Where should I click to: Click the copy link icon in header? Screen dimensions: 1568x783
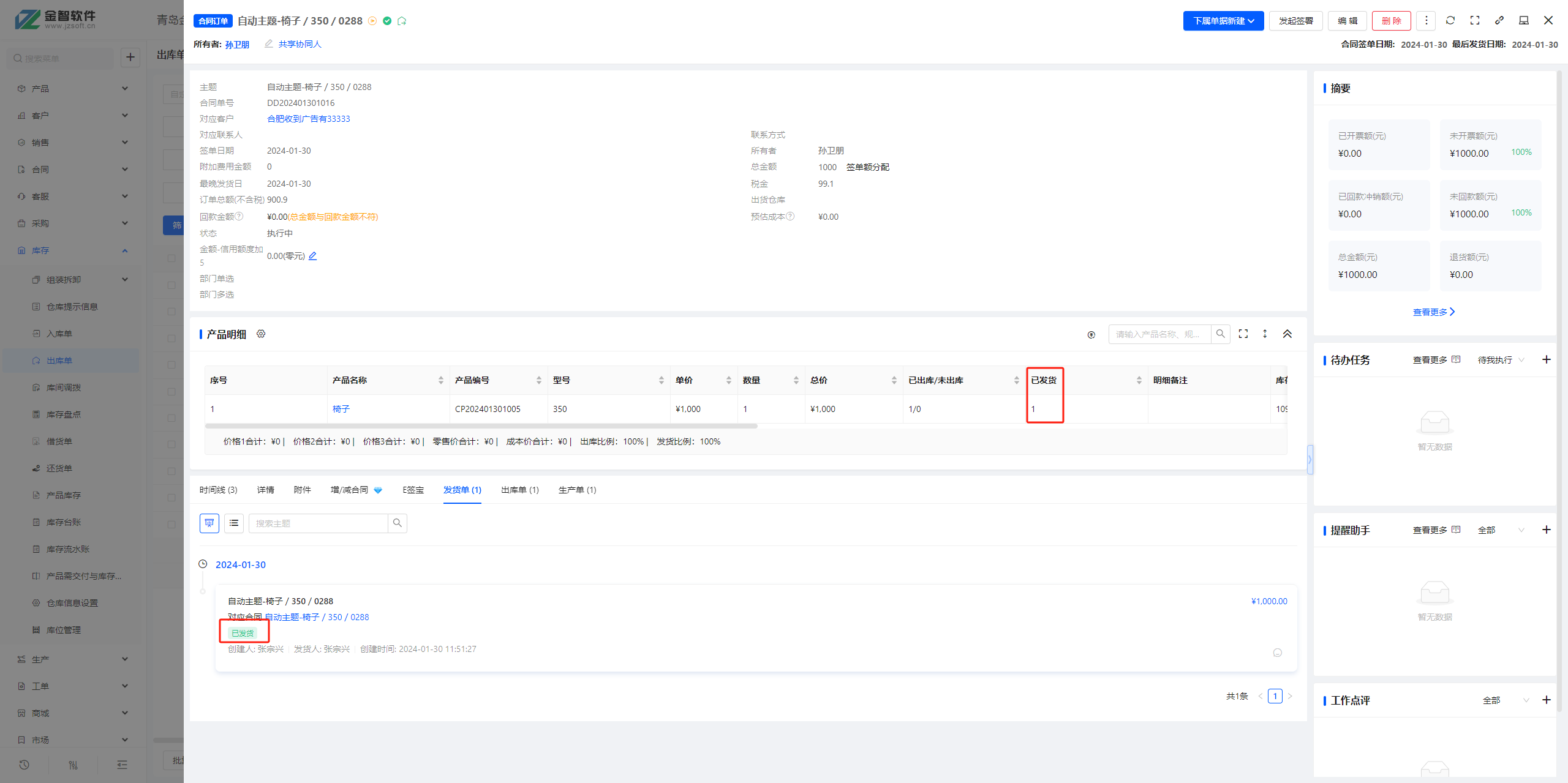pyautogui.click(x=1499, y=20)
